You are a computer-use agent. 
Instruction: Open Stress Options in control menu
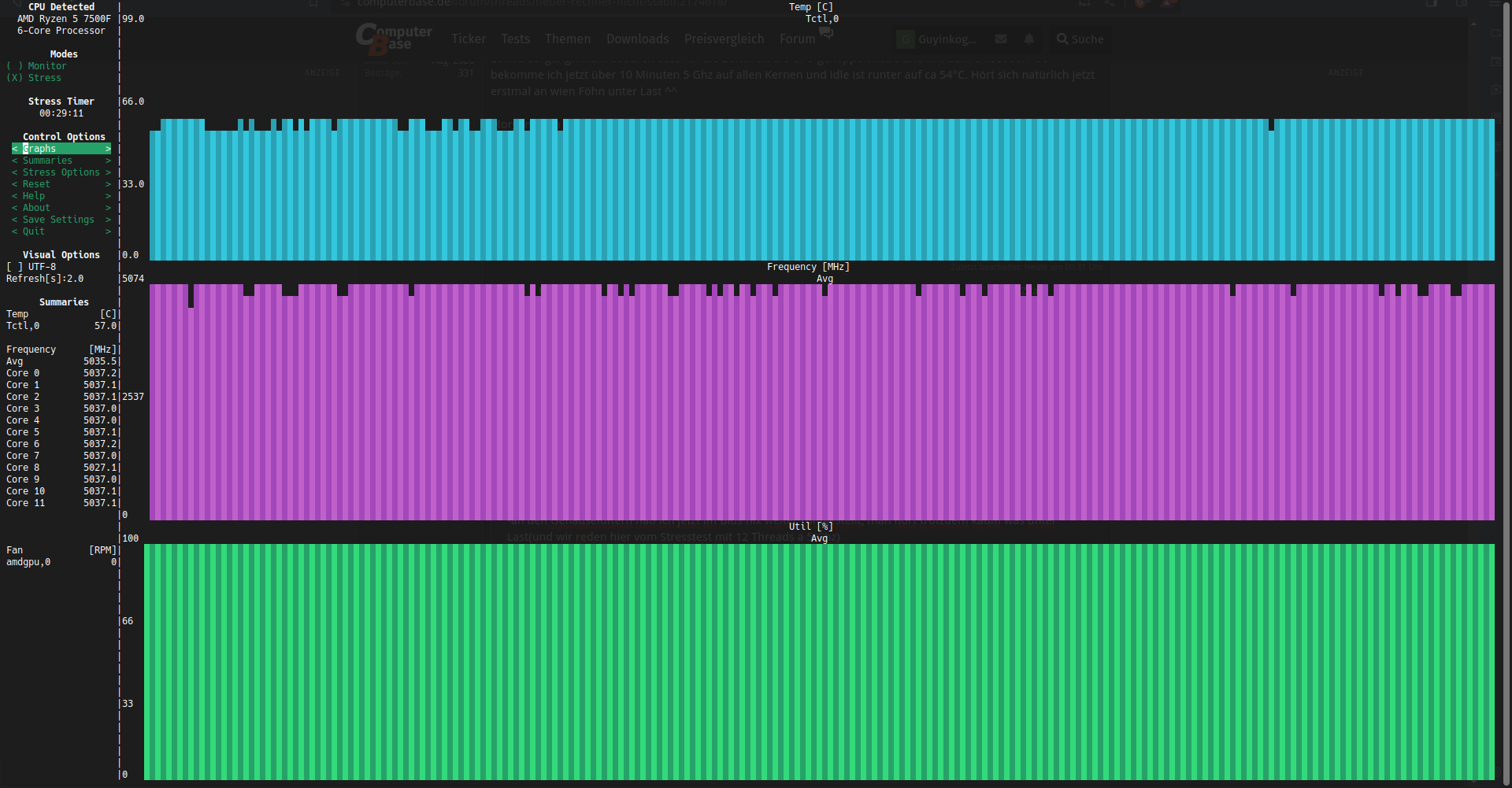coord(61,172)
